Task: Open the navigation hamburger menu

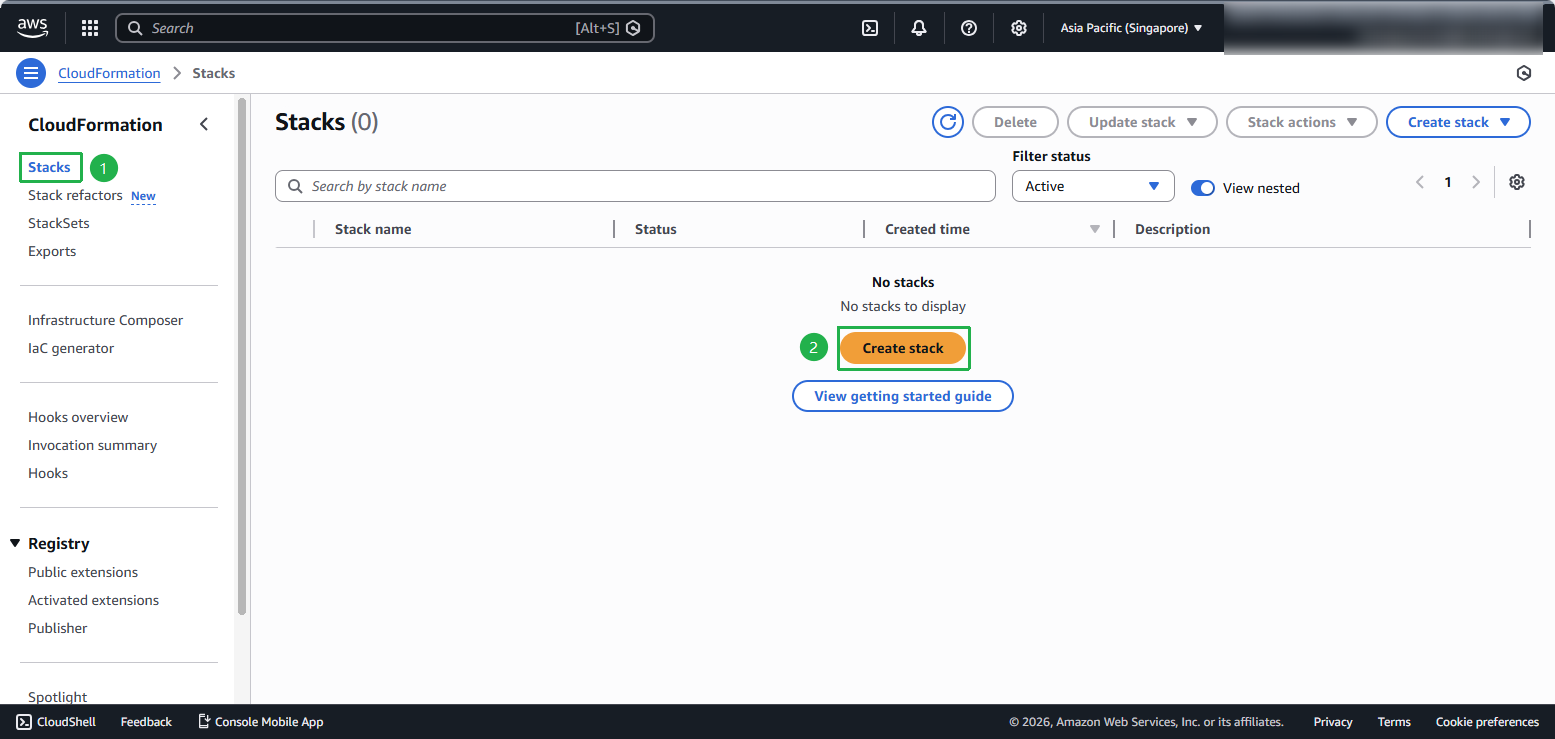Action: 31,72
